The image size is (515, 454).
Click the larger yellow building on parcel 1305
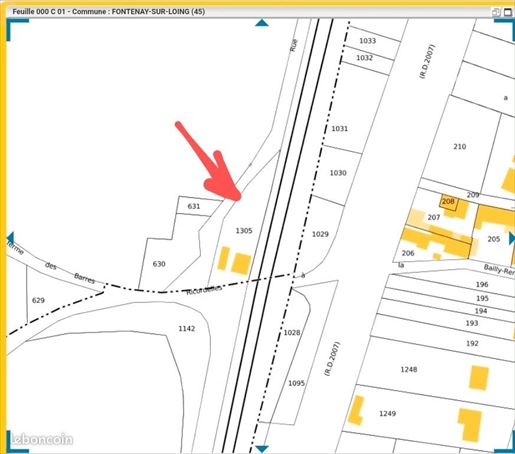[x=242, y=264]
